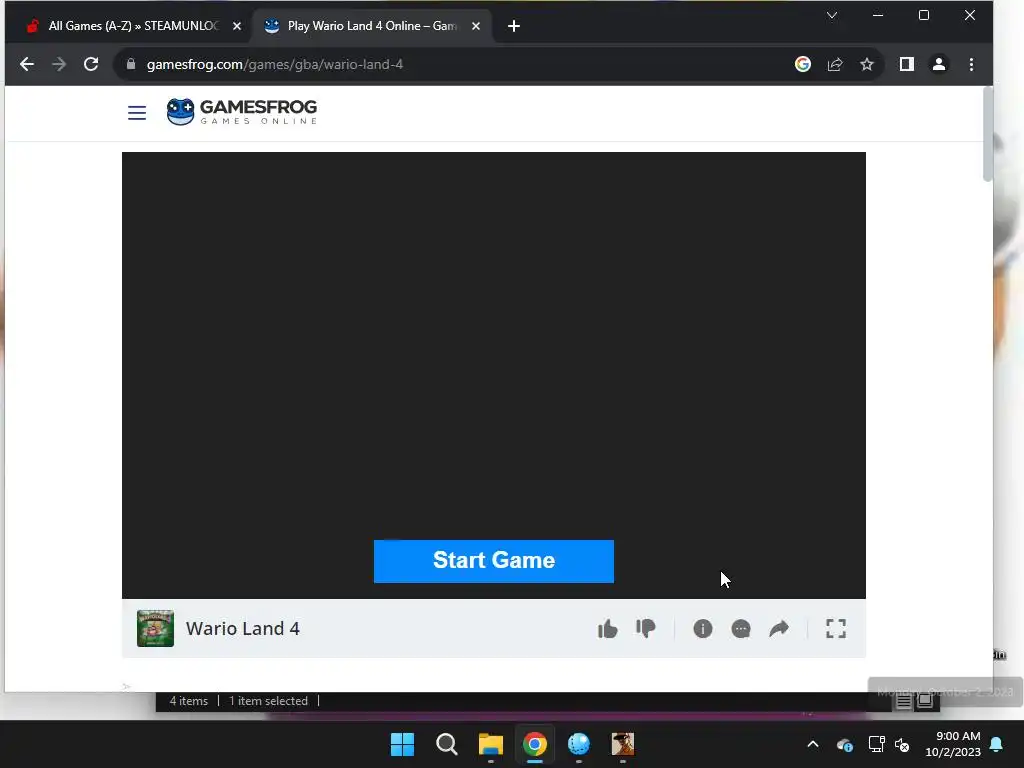Close the STEAMUNLOCKED tab
Image resolution: width=1024 pixels, height=768 pixels.
coord(237,26)
